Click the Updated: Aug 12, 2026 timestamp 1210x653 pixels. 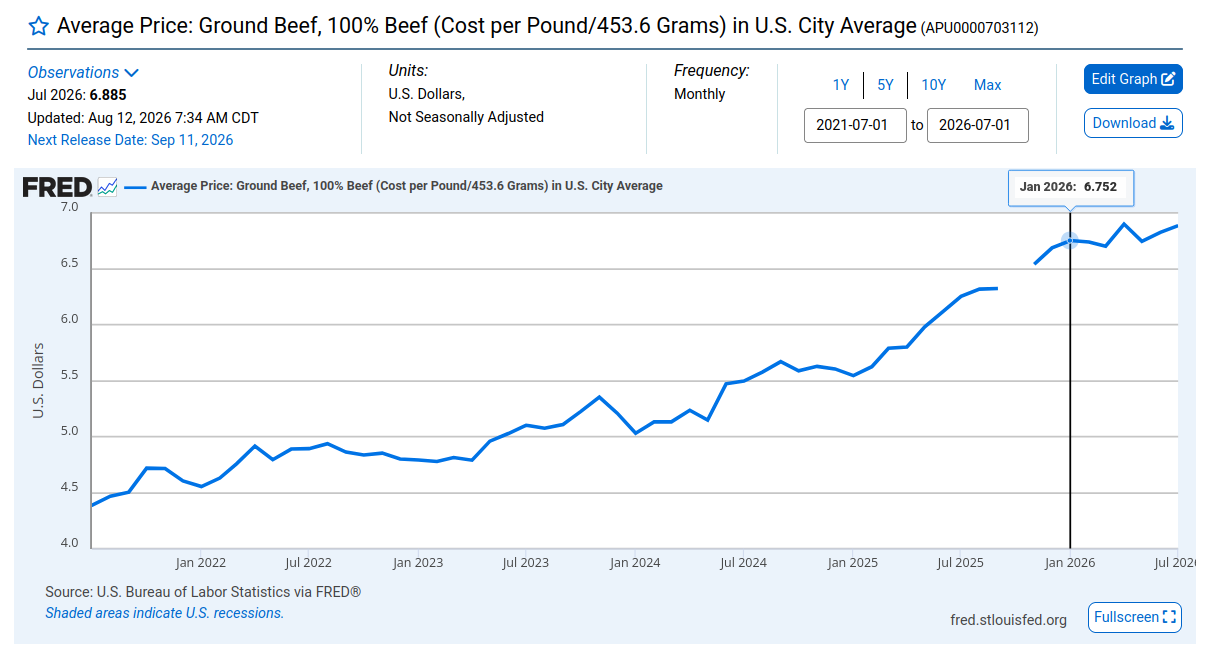143,117
